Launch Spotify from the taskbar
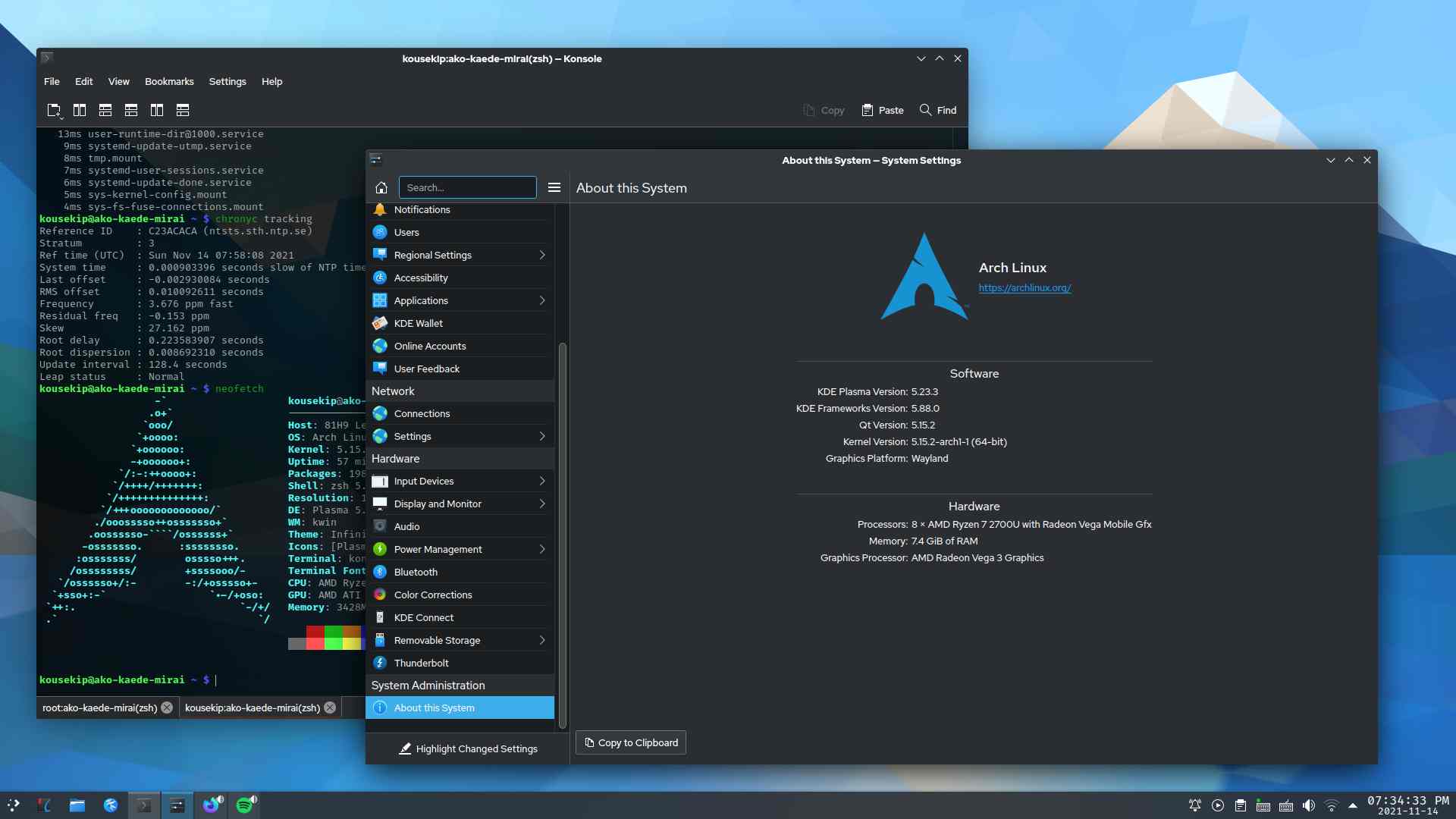 [244, 805]
